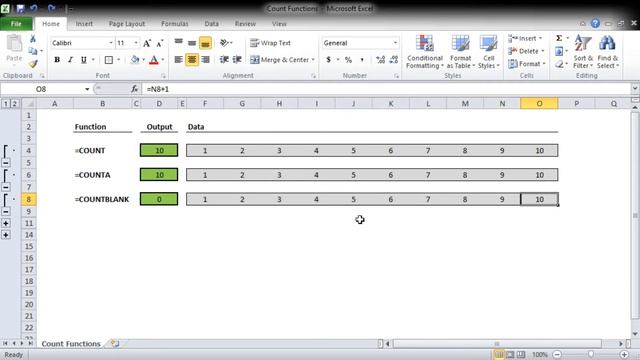This screenshot has height=360, width=640.
Task: Click the Cut scissors icon
Action: point(33,39)
